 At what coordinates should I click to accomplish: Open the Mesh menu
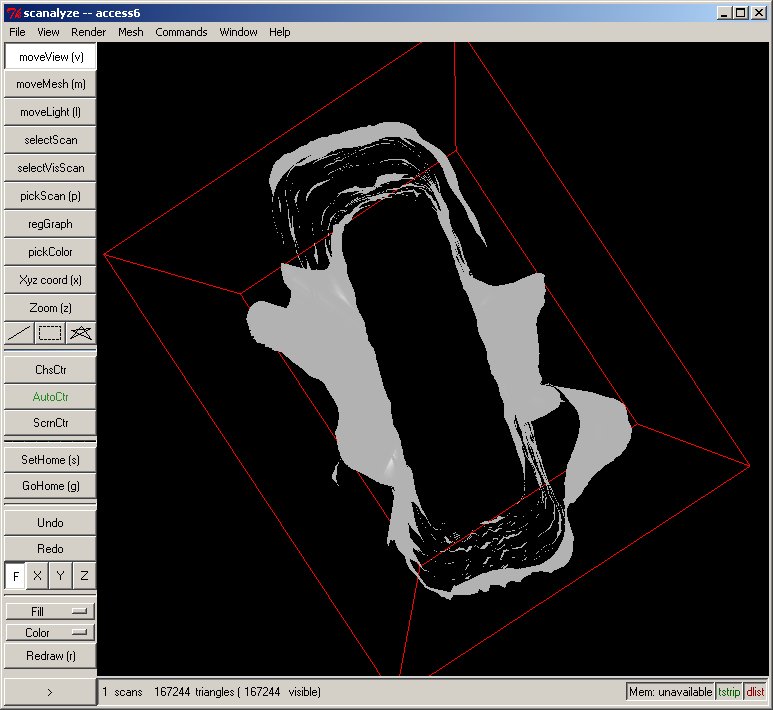click(130, 32)
